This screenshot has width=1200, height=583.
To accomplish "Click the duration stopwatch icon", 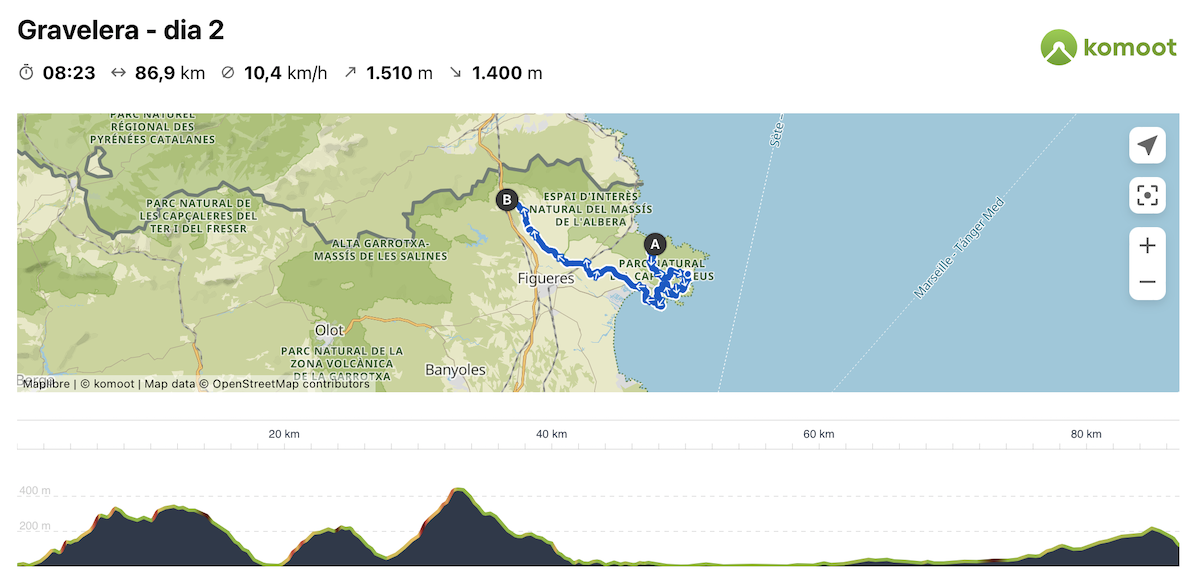I will [27, 72].
